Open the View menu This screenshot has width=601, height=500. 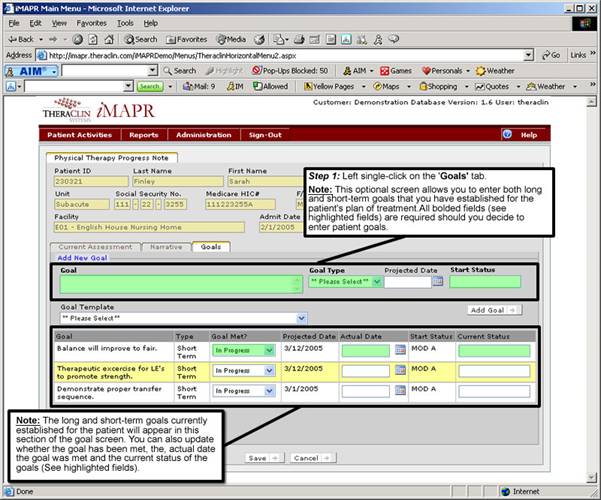click(59, 23)
